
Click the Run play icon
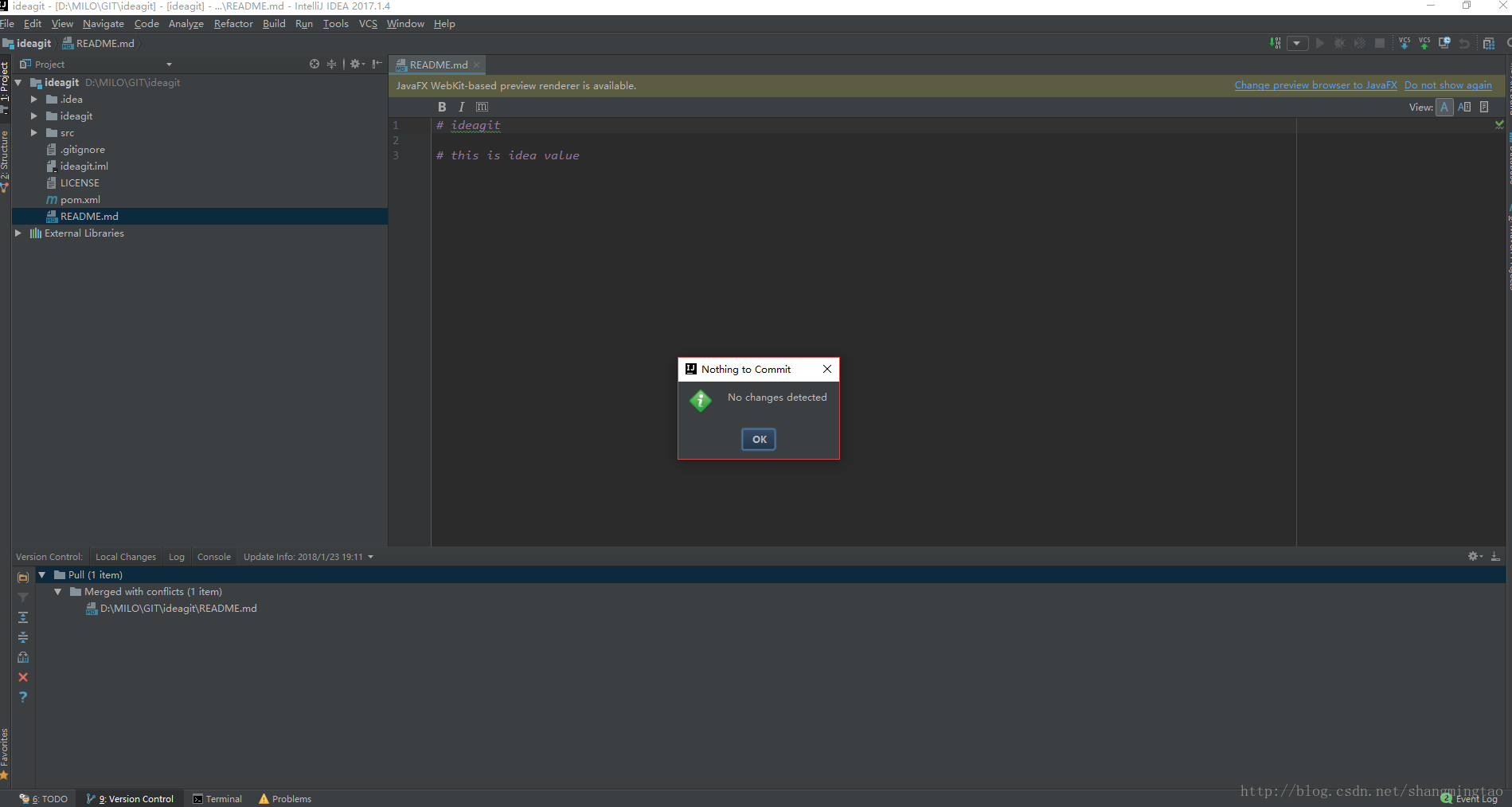(x=1320, y=43)
